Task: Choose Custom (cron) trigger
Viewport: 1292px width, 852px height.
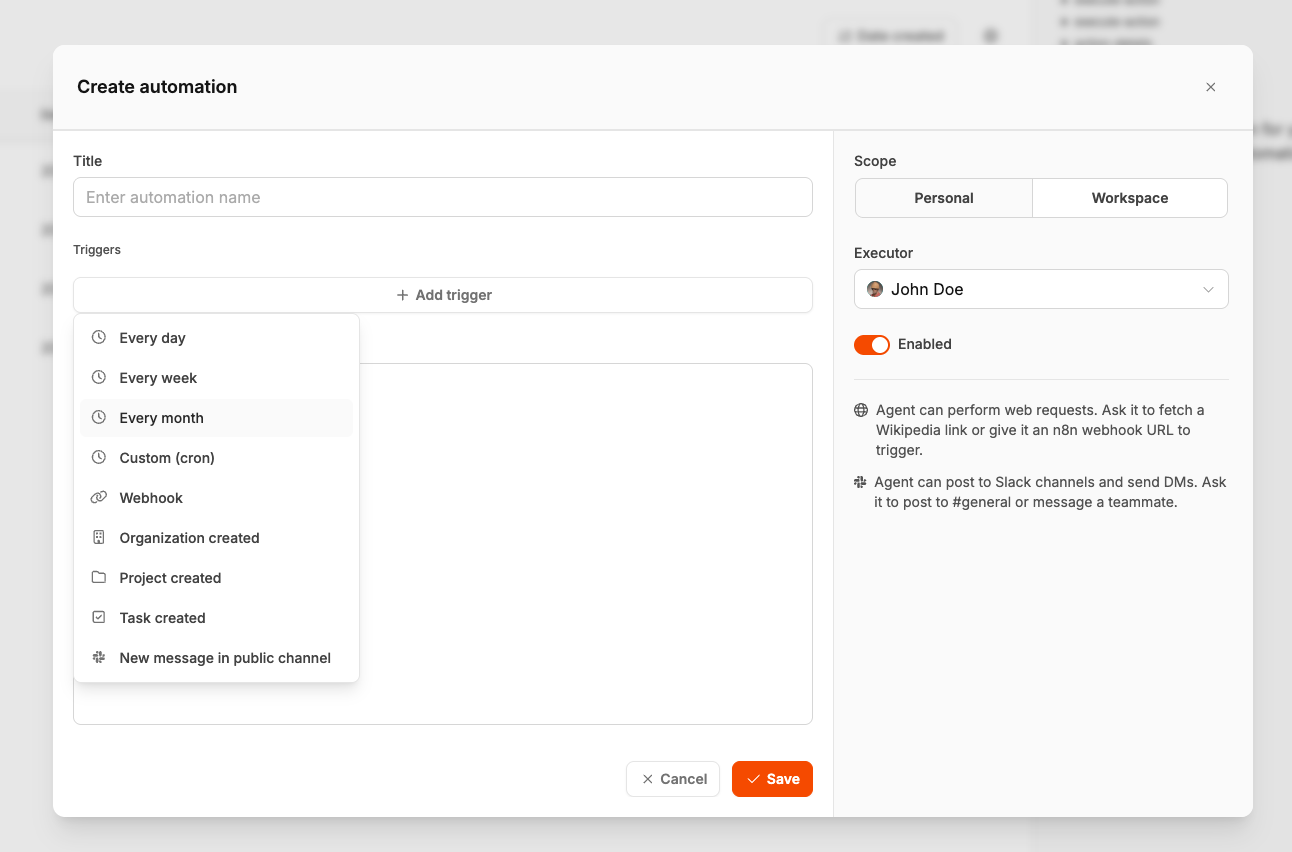Action: (x=216, y=458)
